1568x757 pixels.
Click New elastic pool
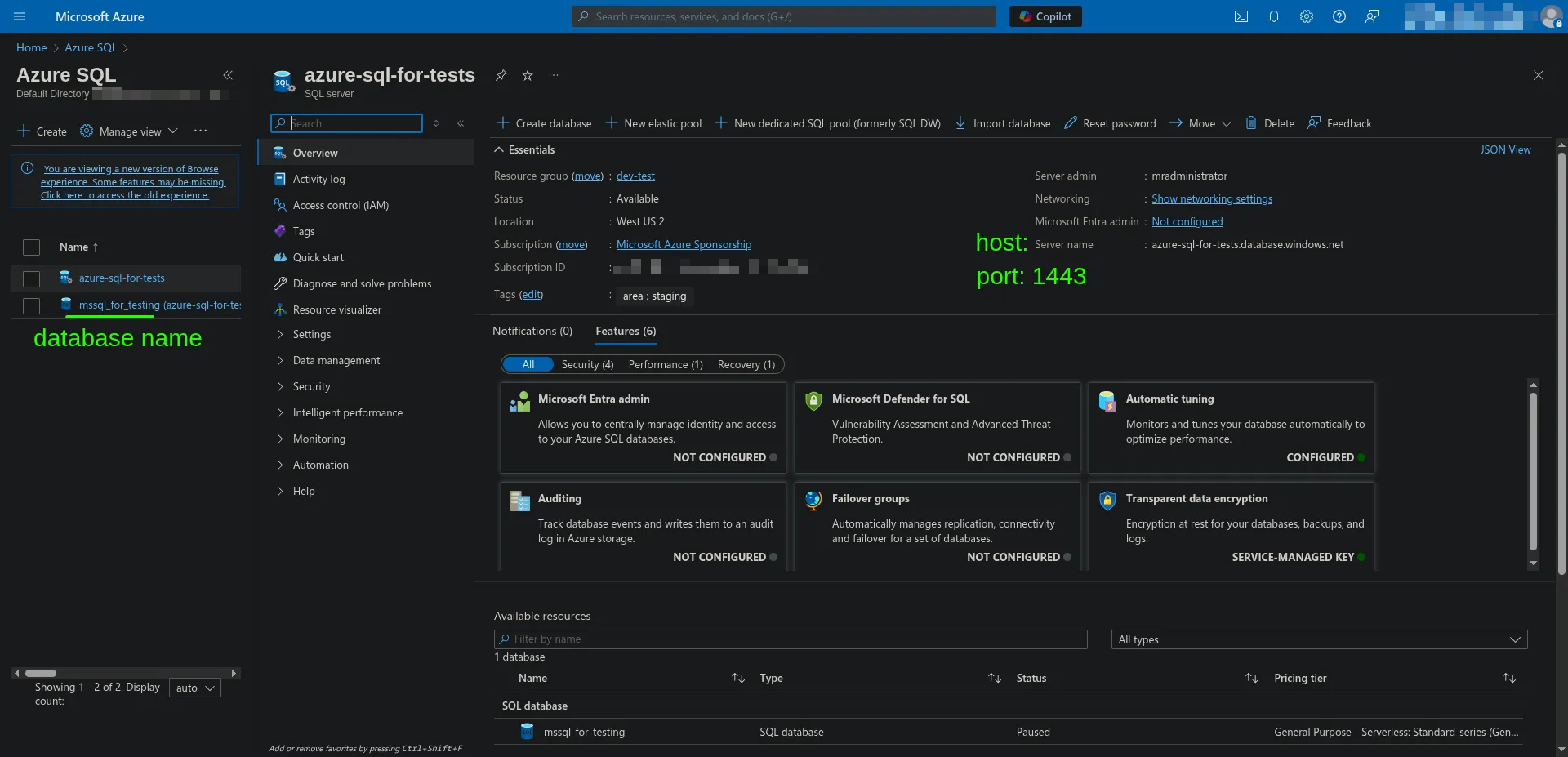tap(653, 123)
